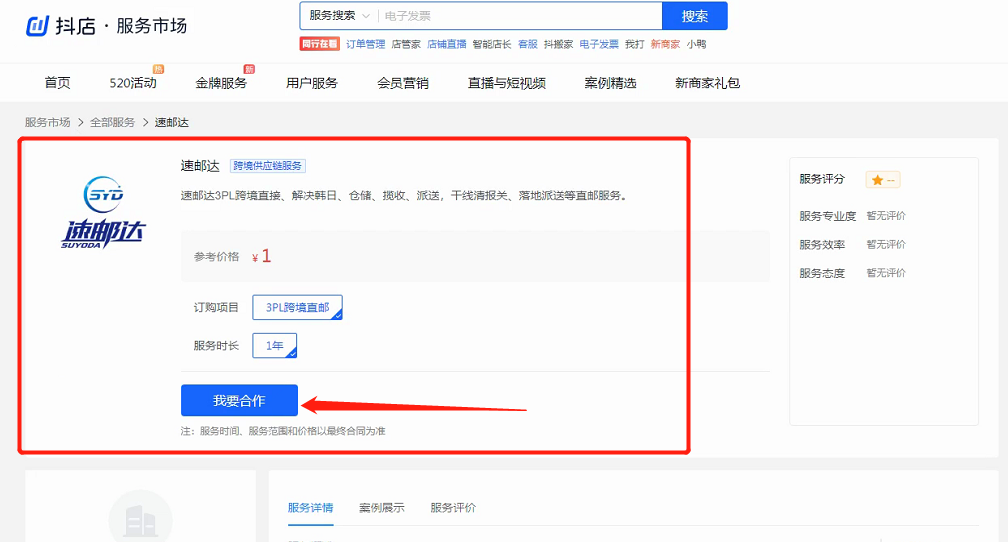The width and height of the screenshot is (1008, 542).
Task: Switch to the 服务评价 tab
Action: [x=453, y=508]
